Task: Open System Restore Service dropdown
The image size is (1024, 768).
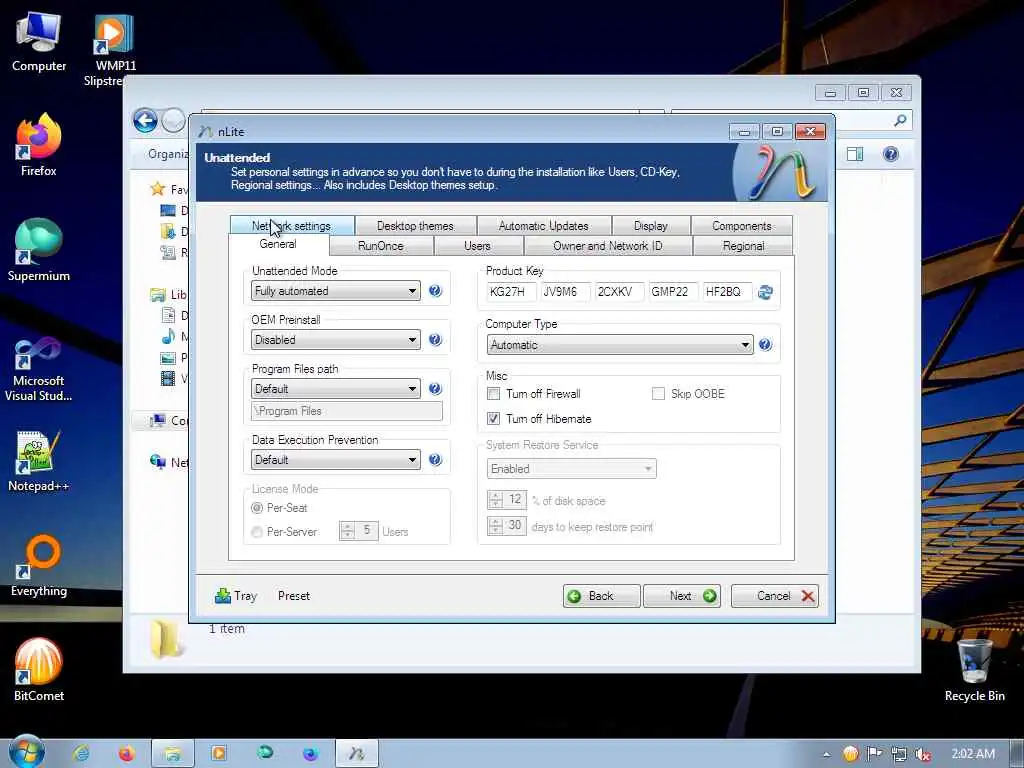Action: tap(571, 468)
